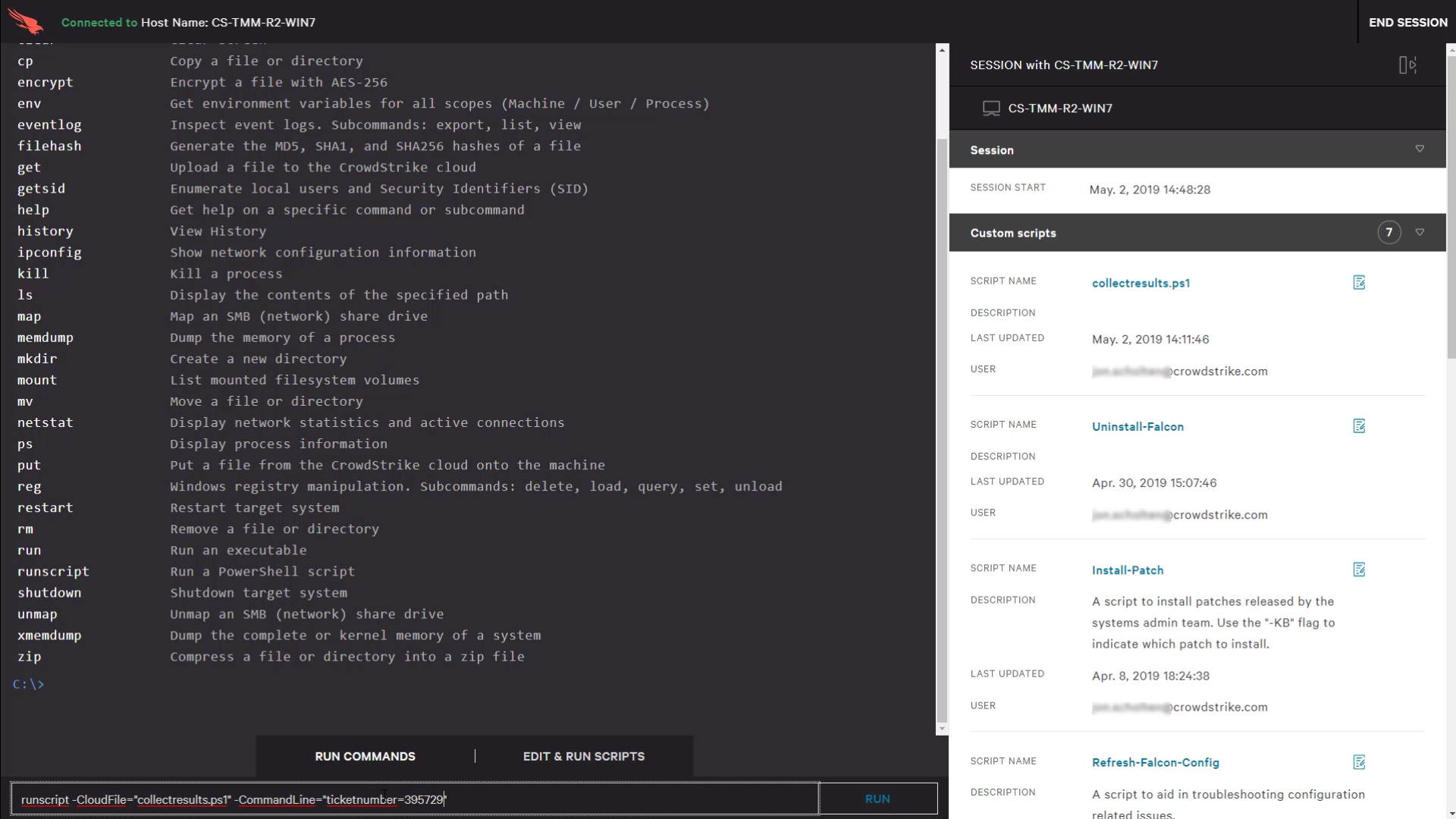Switch to the RUN COMMANDS tab

(x=365, y=756)
